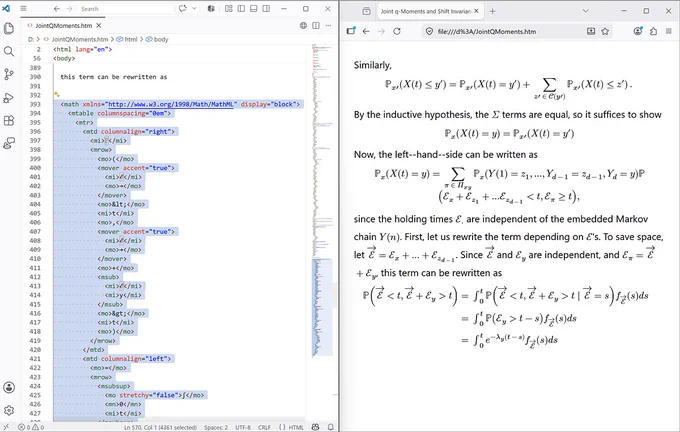Open Firefox's recent browsing tab view icon

(x=366, y=11)
